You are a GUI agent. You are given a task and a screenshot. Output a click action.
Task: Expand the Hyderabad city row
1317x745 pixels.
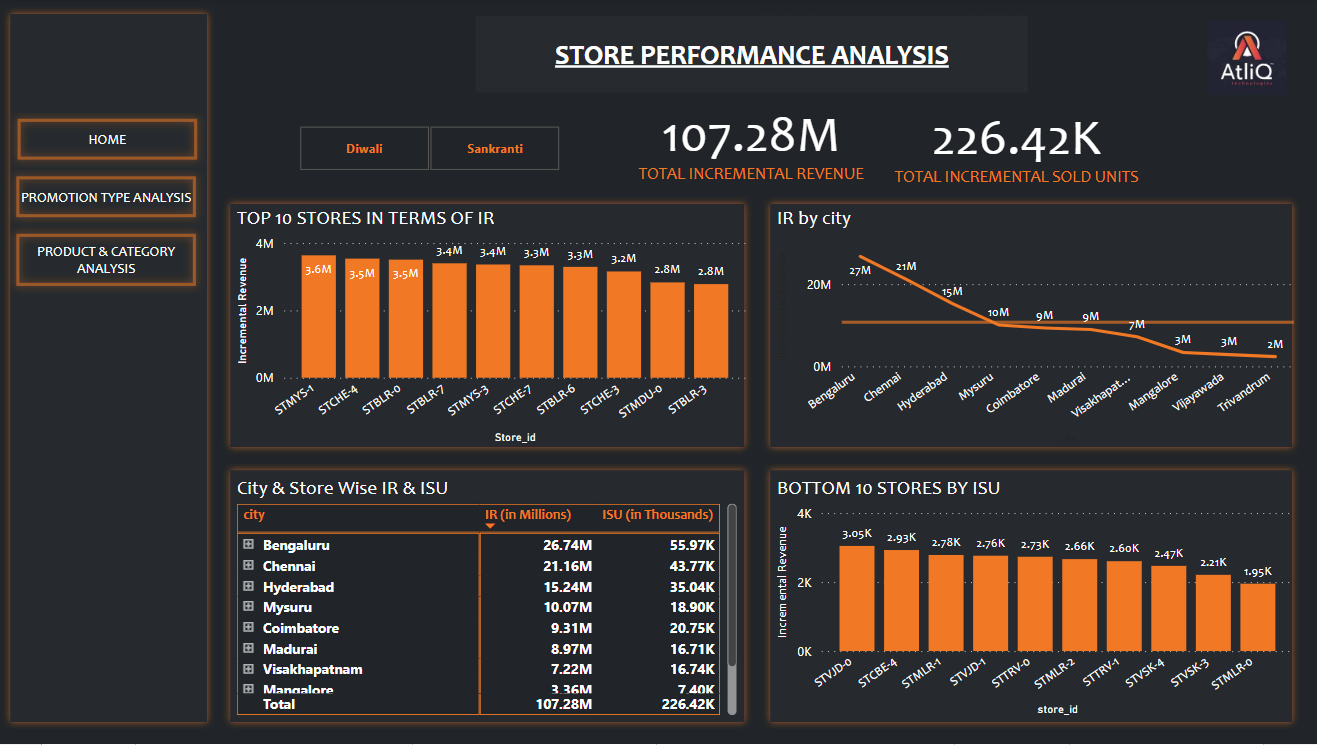click(248, 587)
